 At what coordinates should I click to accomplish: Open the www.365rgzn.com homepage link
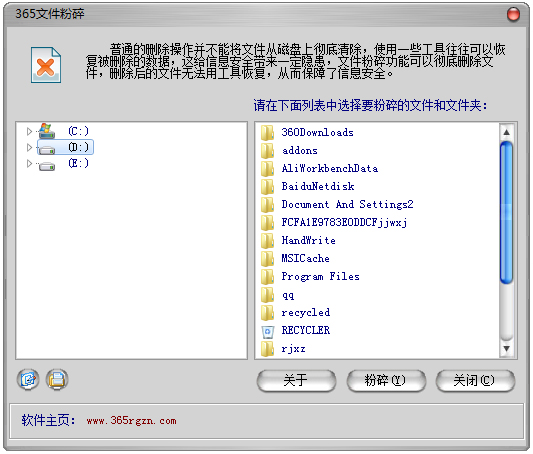pos(132,421)
